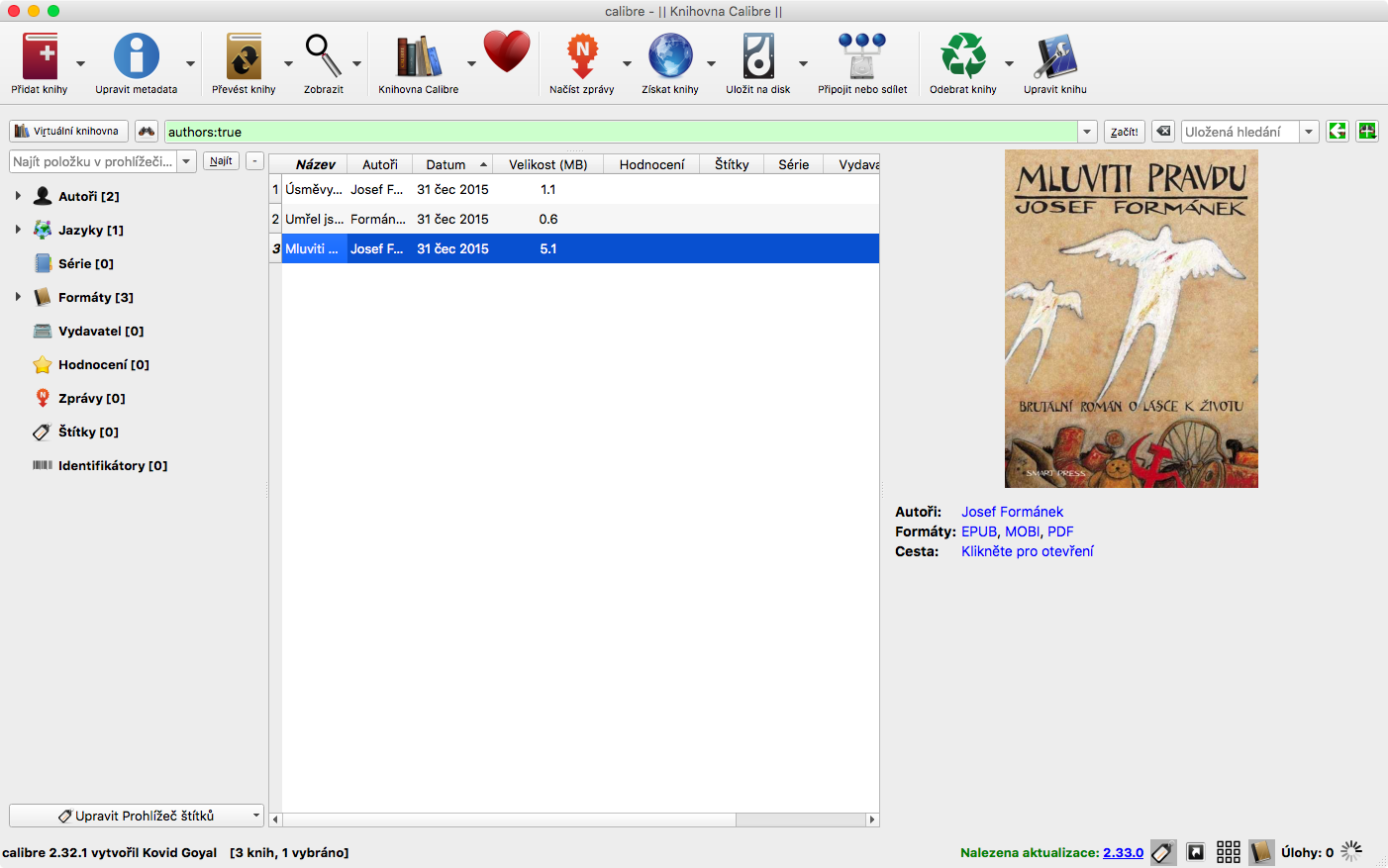The width and height of the screenshot is (1388, 868).
Task: Click the Převést knihy convert icon
Action: 244,56
